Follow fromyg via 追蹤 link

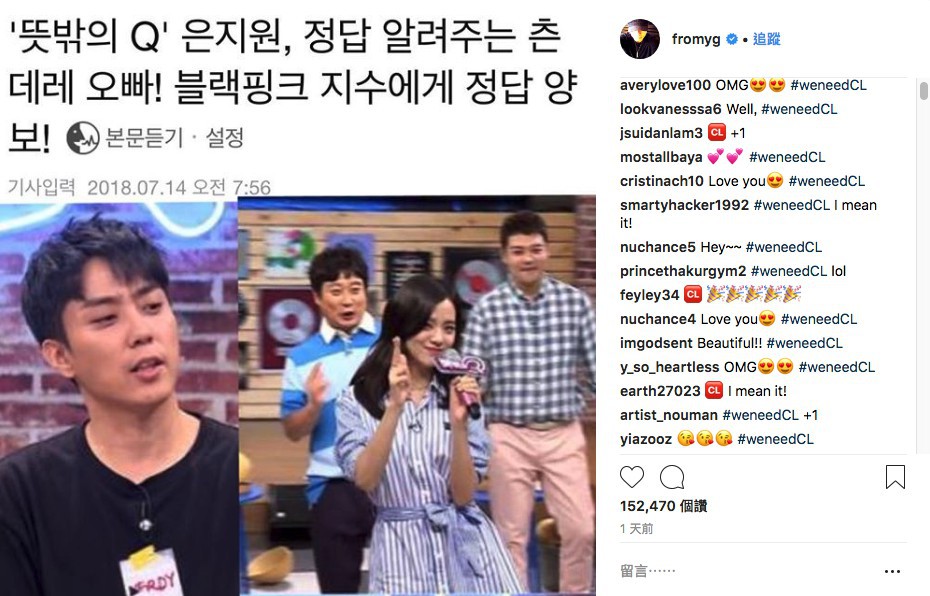(766, 39)
